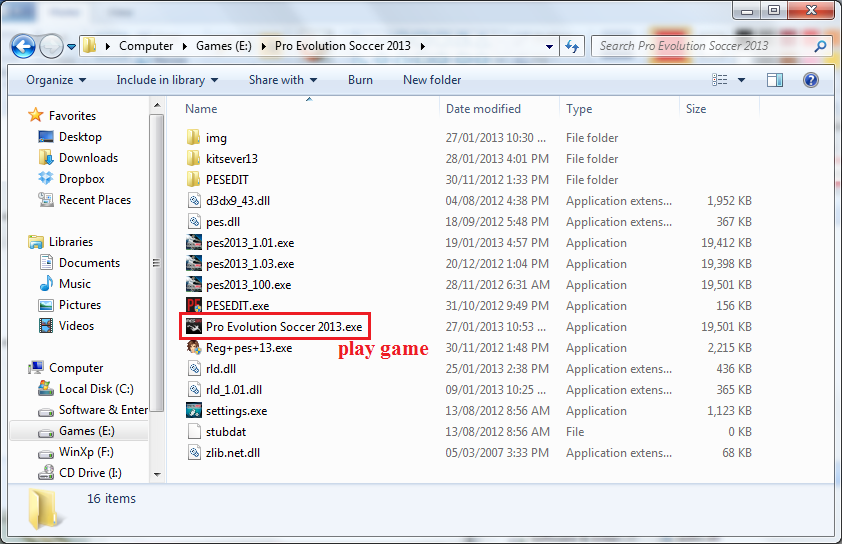Select the pes2013_100.exe application icon
Viewport: 842px width, 544px height.
tap(194, 284)
